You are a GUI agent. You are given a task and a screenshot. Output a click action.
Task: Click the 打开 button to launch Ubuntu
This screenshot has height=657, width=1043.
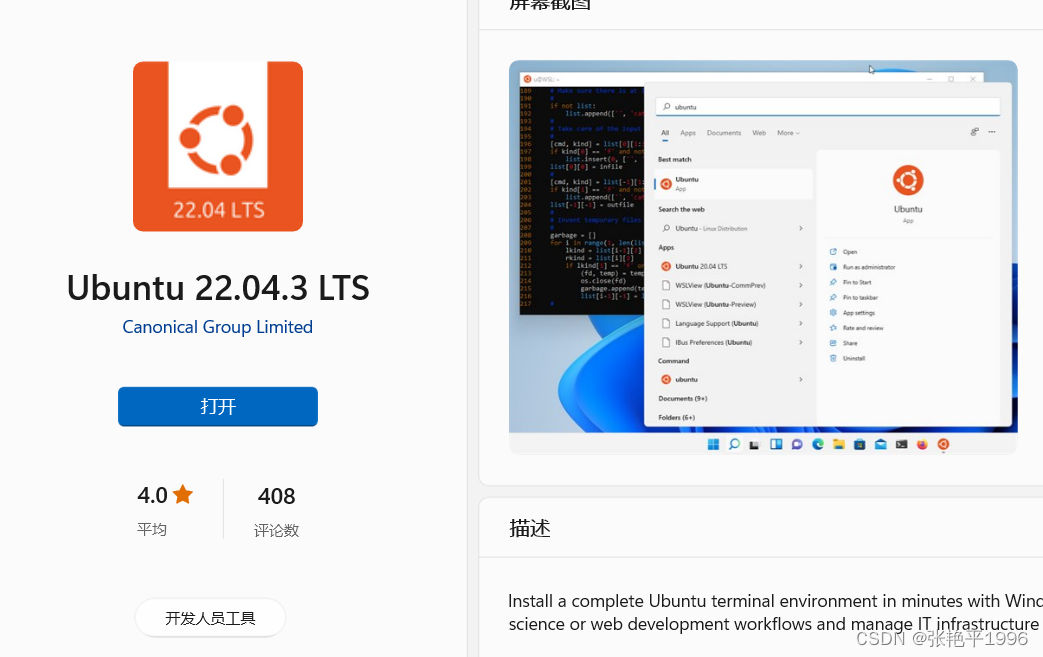[217, 406]
